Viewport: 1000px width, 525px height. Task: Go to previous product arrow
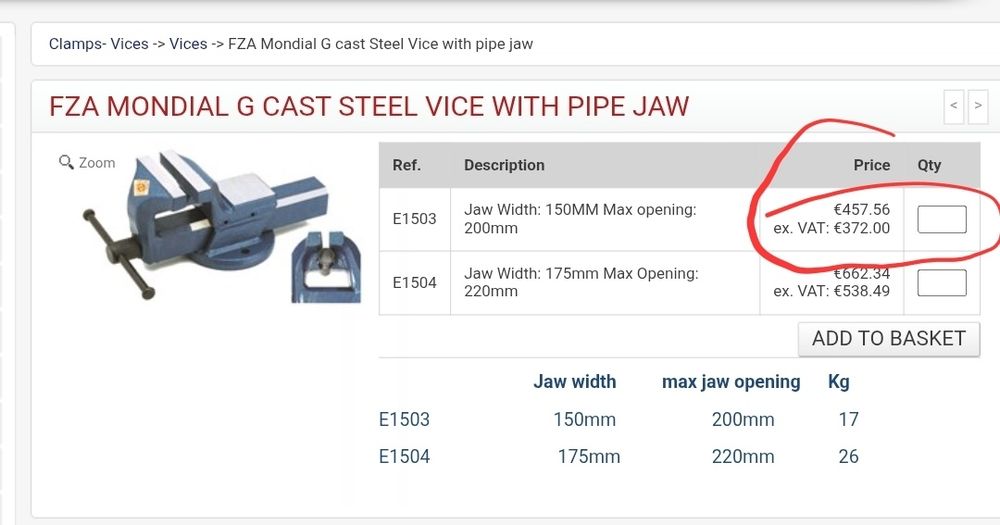pos(953,106)
